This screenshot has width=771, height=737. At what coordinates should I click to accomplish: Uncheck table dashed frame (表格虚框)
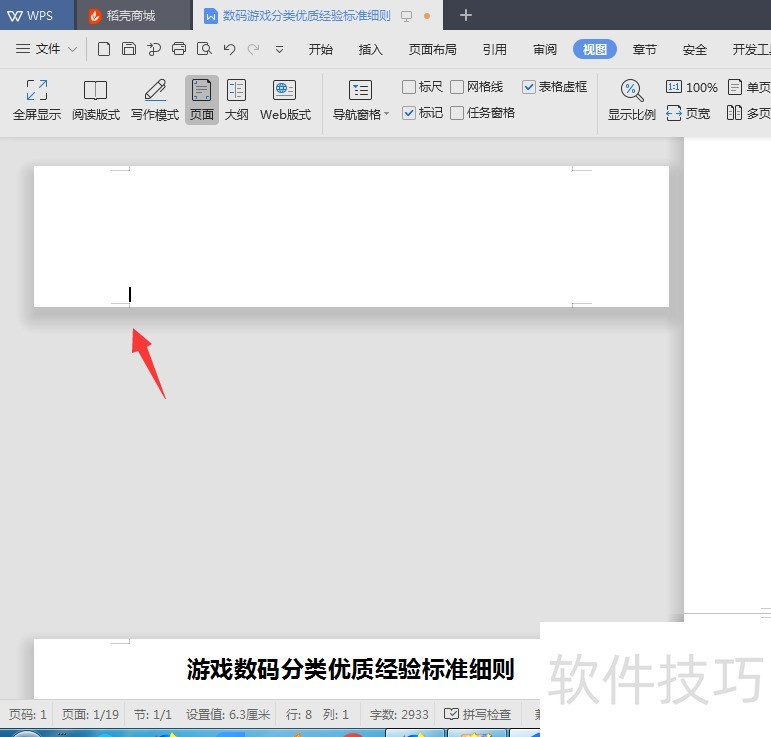coord(529,87)
